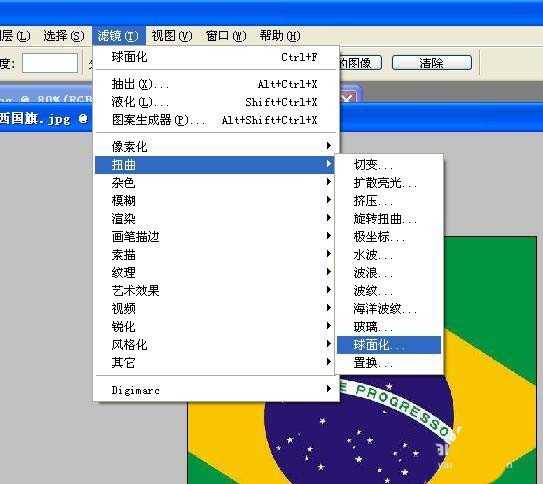Expand the 其它 submenu
The image size is (543, 484).
click(215, 362)
